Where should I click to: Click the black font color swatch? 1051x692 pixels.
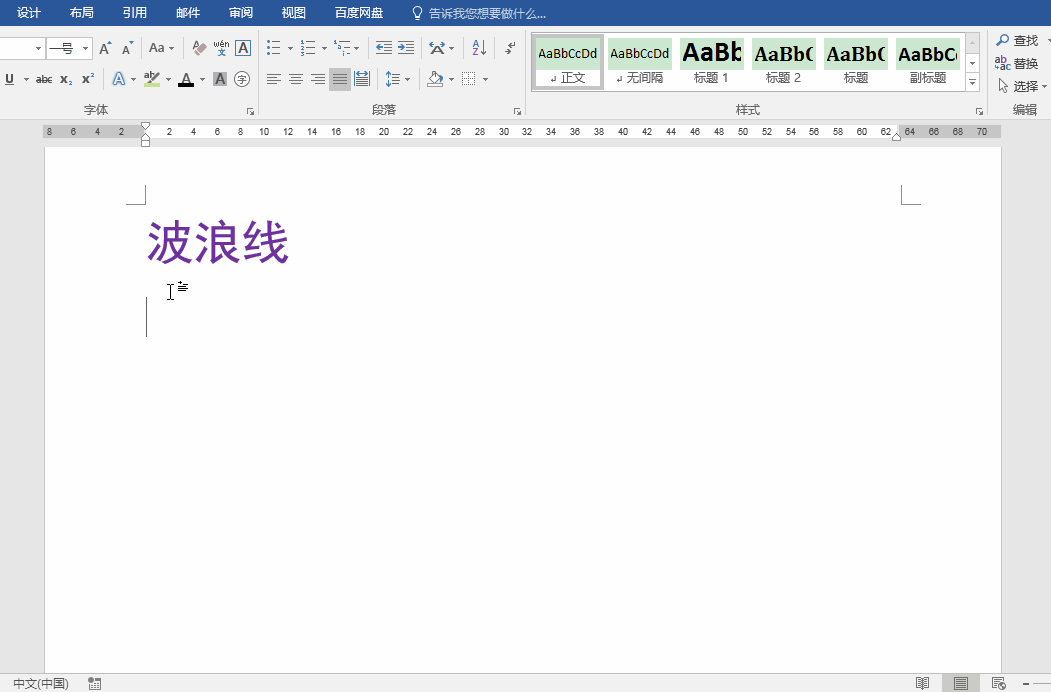(x=185, y=79)
